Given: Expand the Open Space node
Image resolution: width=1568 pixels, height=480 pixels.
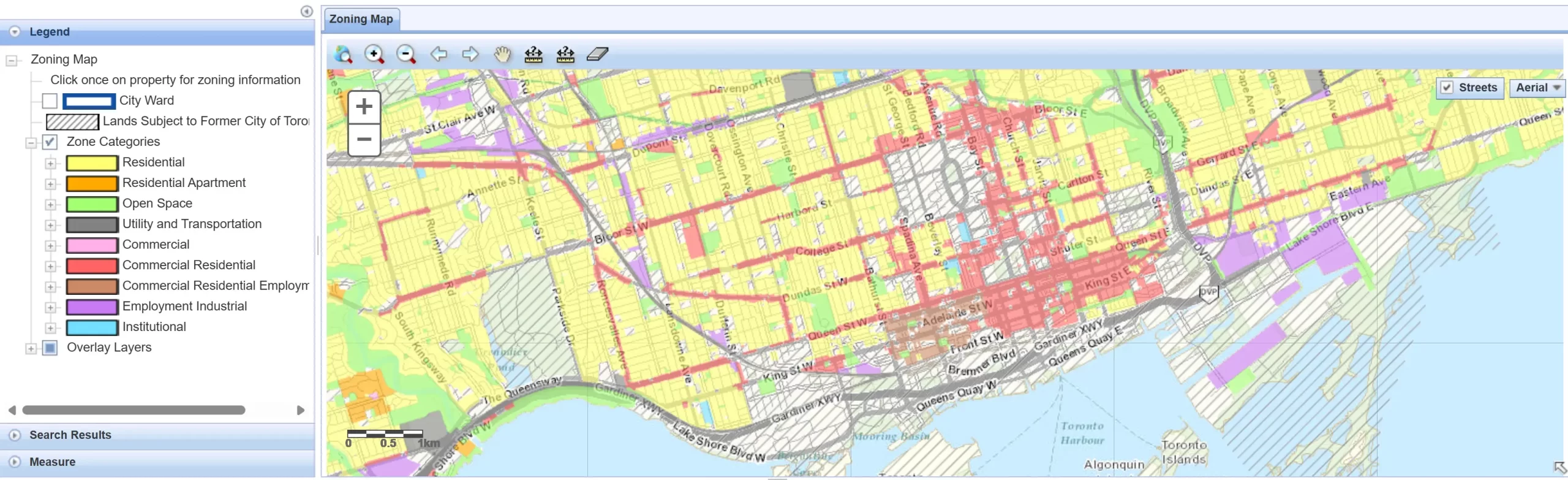Looking at the screenshot, I should click(x=50, y=204).
